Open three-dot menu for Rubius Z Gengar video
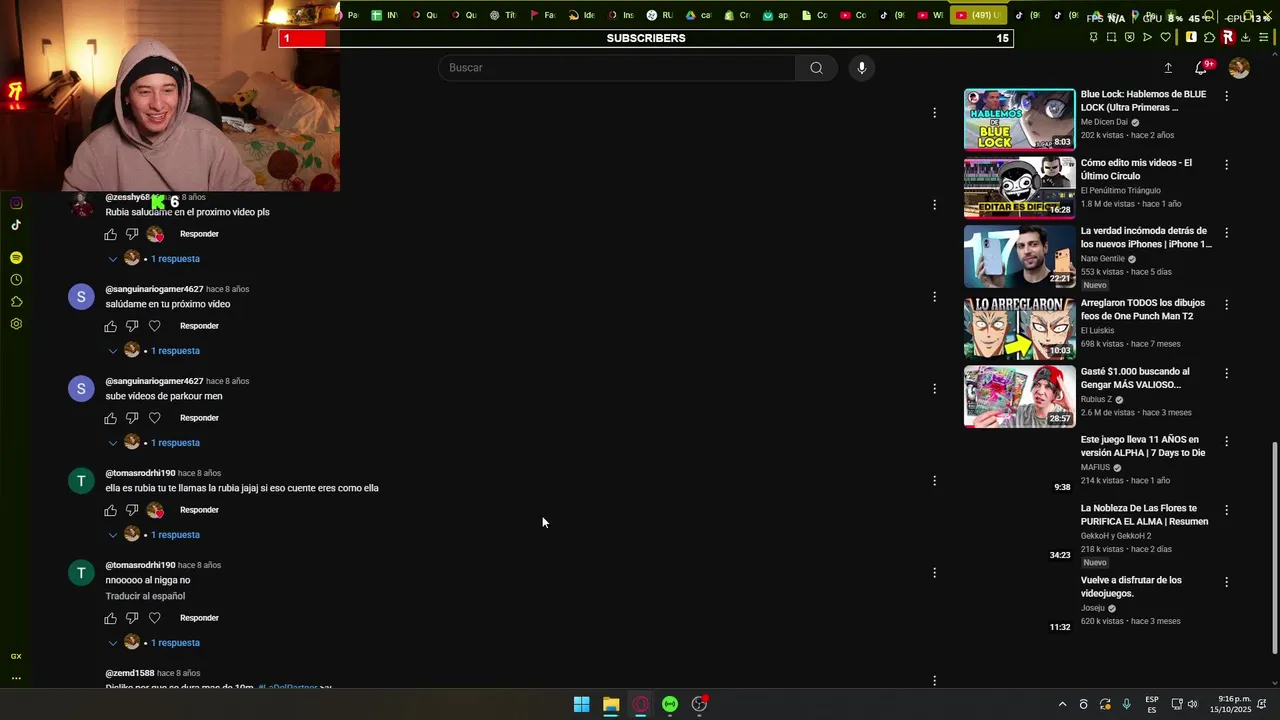The height and width of the screenshot is (720, 1280). (x=1227, y=373)
